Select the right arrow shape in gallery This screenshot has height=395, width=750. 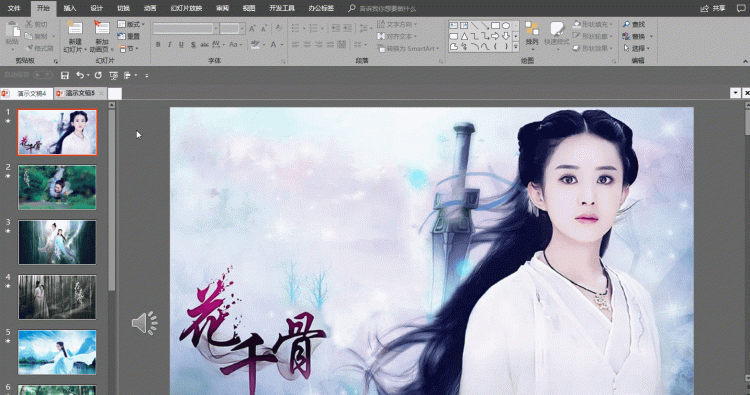[496, 36]
